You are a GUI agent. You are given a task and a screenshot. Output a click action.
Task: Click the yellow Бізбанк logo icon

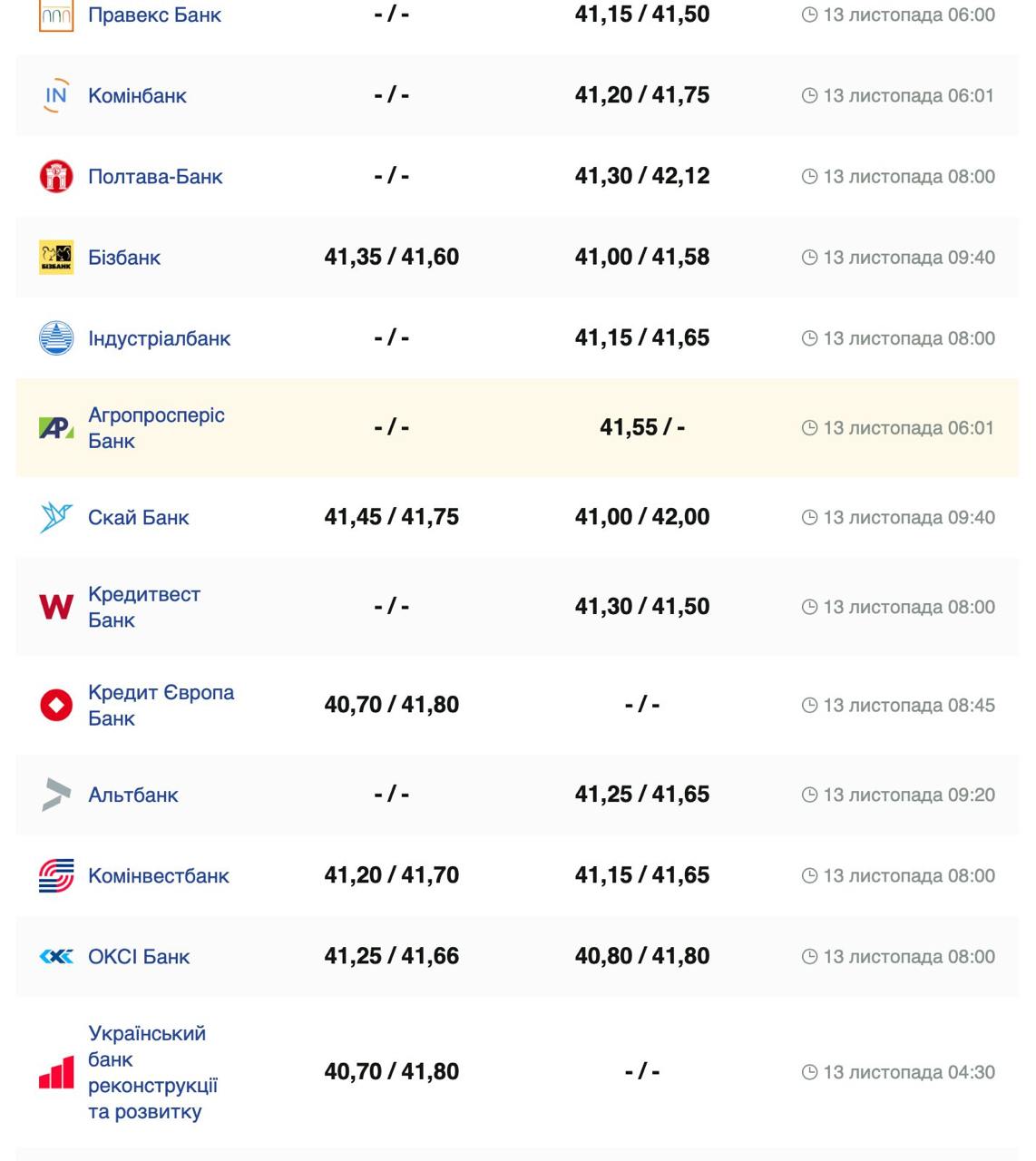[56, 257]
